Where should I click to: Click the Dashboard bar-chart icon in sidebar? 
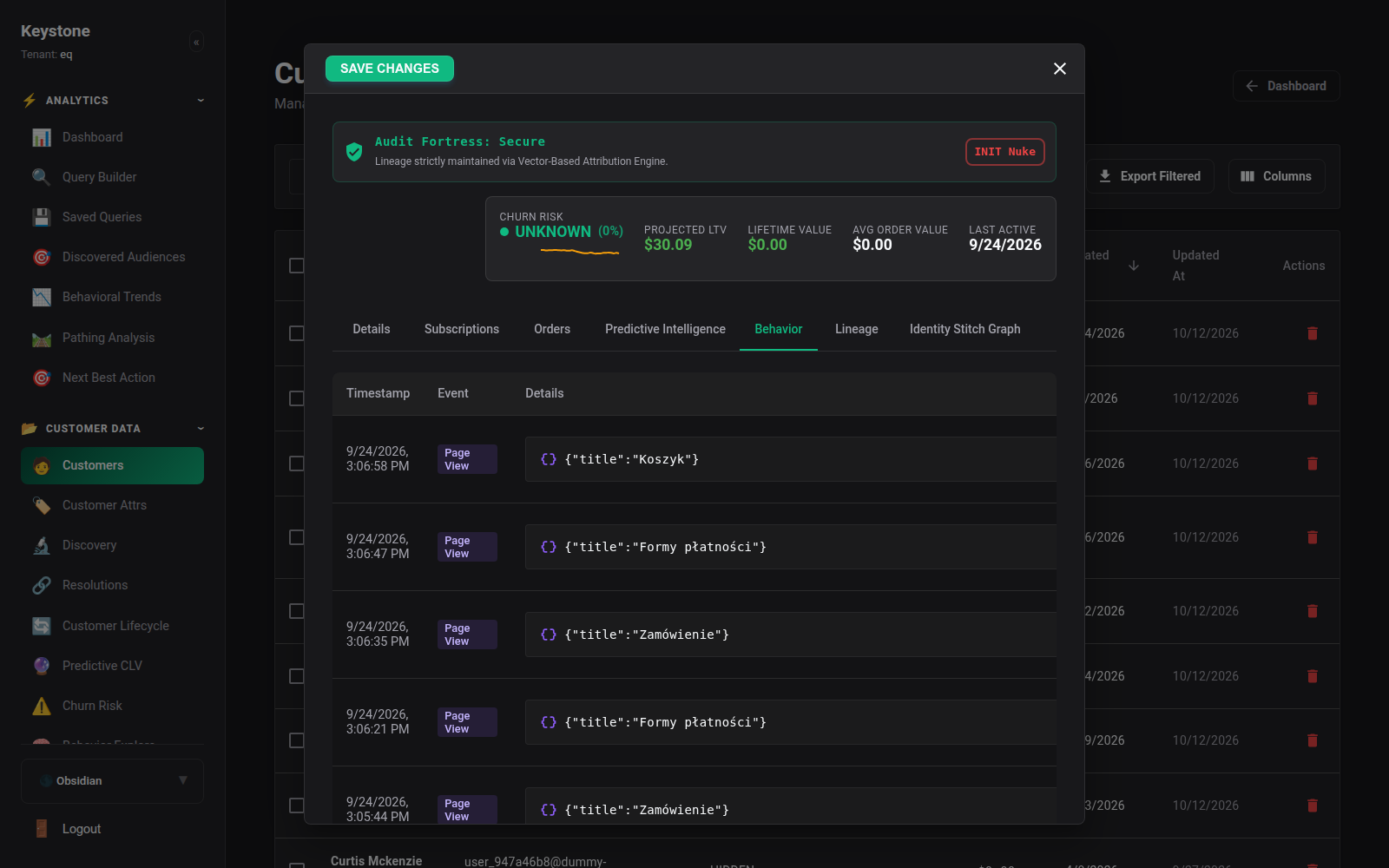(x=42, y=137)
